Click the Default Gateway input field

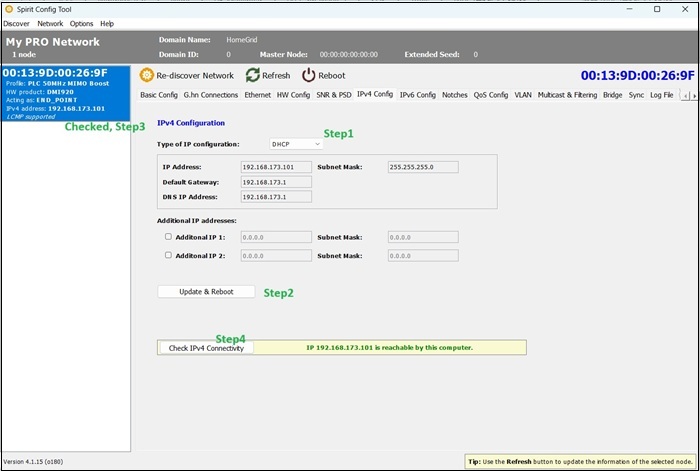[x=276, y=182]
